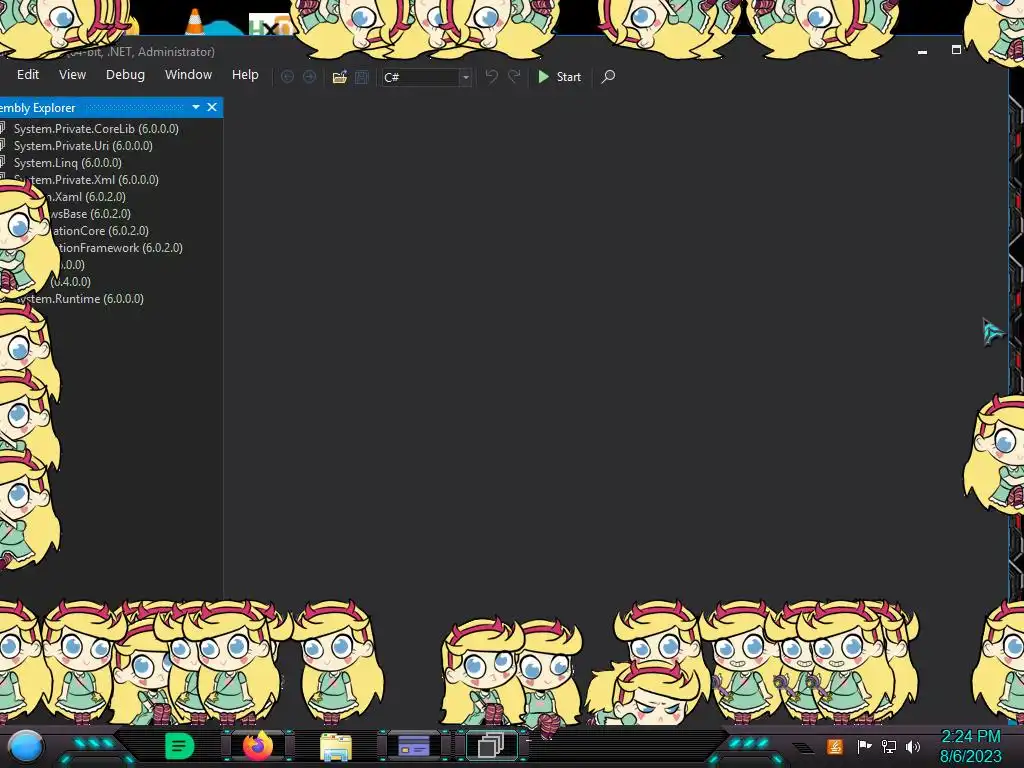This screenshot has width=1024, height=768.
Task: Select System.Linq (6.0.0.0) assembly
Action: point(67,163)
